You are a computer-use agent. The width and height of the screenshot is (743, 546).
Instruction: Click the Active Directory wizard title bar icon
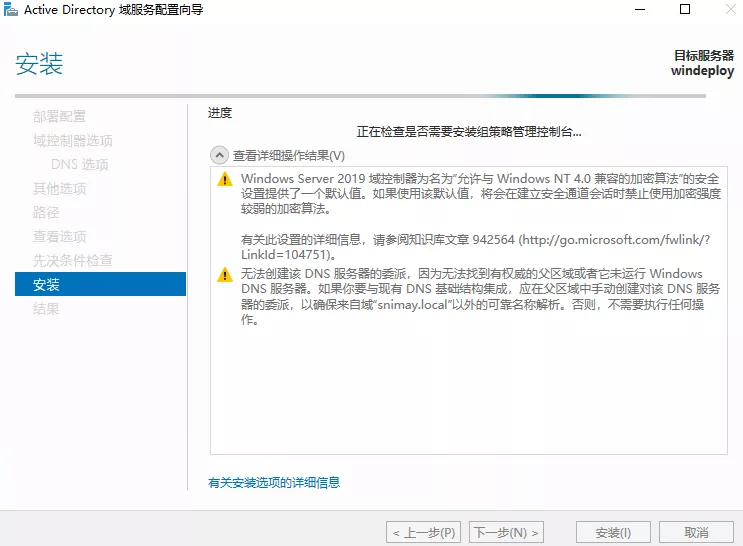tap(11, 11)
